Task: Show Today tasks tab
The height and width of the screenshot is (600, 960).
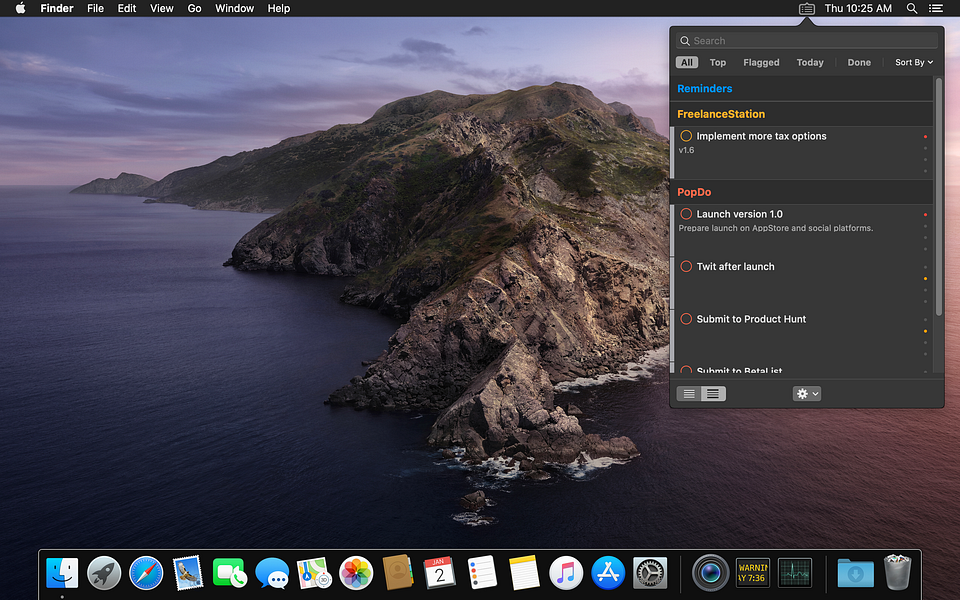Action: [x=810, y=62]
